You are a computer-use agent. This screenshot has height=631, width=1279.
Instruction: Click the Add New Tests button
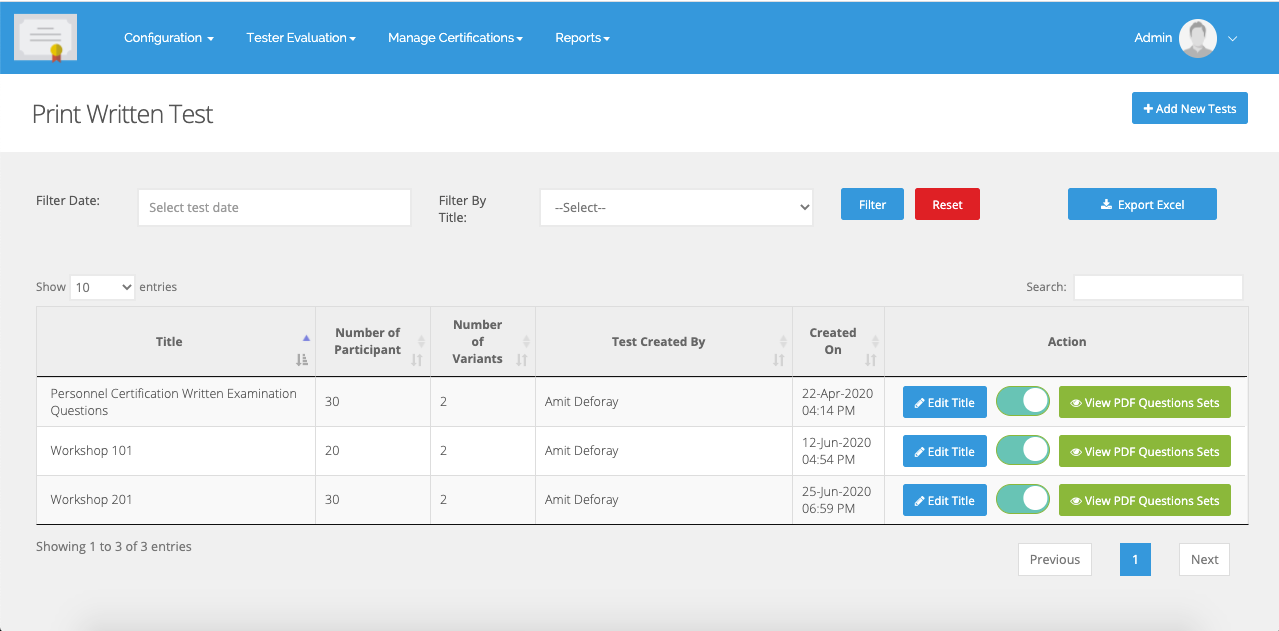coord(1189,108)
